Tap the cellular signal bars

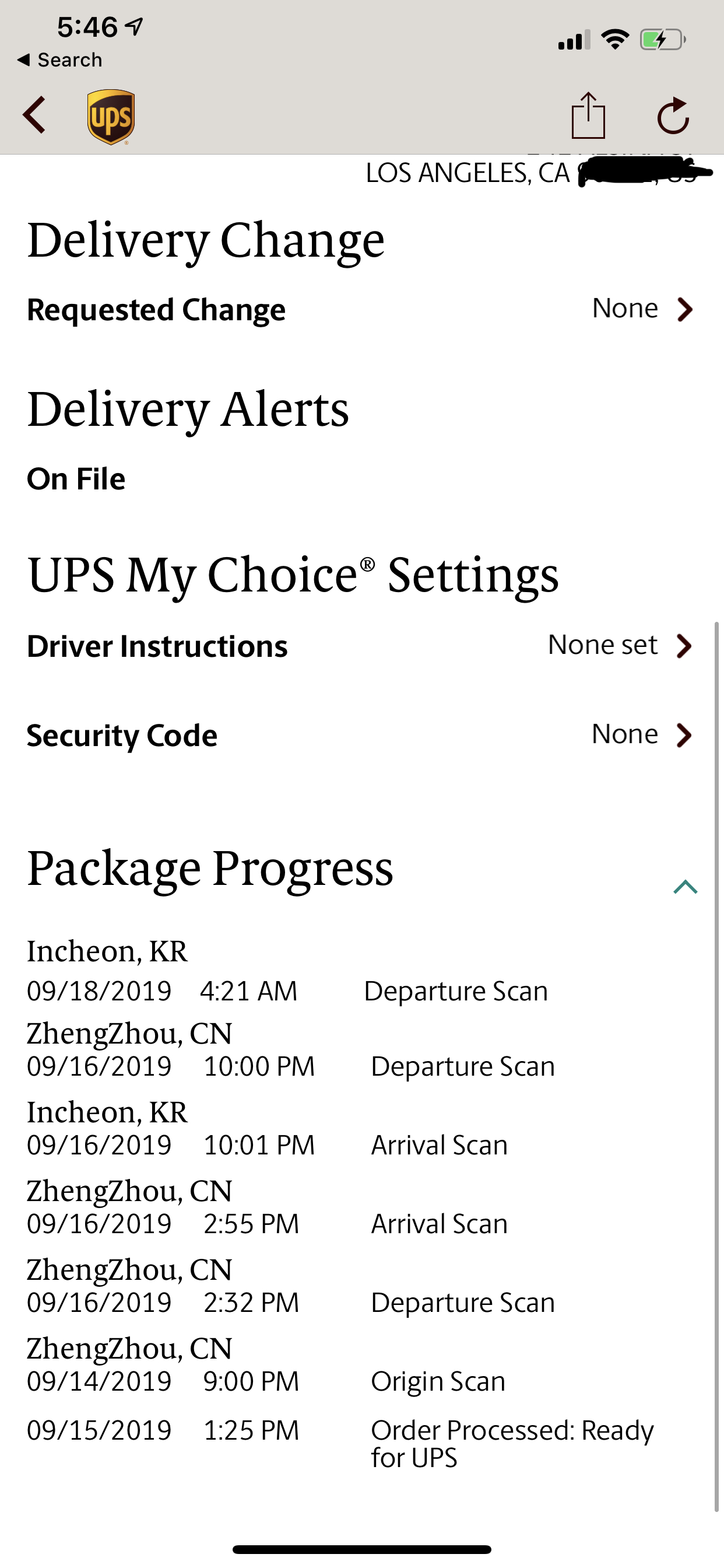tap(574, 40)
